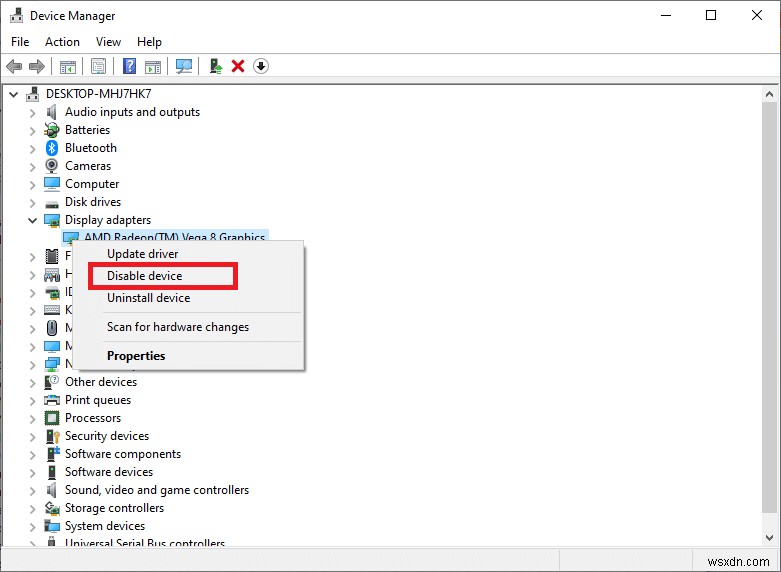Open the Action menu

coord(62,42)
